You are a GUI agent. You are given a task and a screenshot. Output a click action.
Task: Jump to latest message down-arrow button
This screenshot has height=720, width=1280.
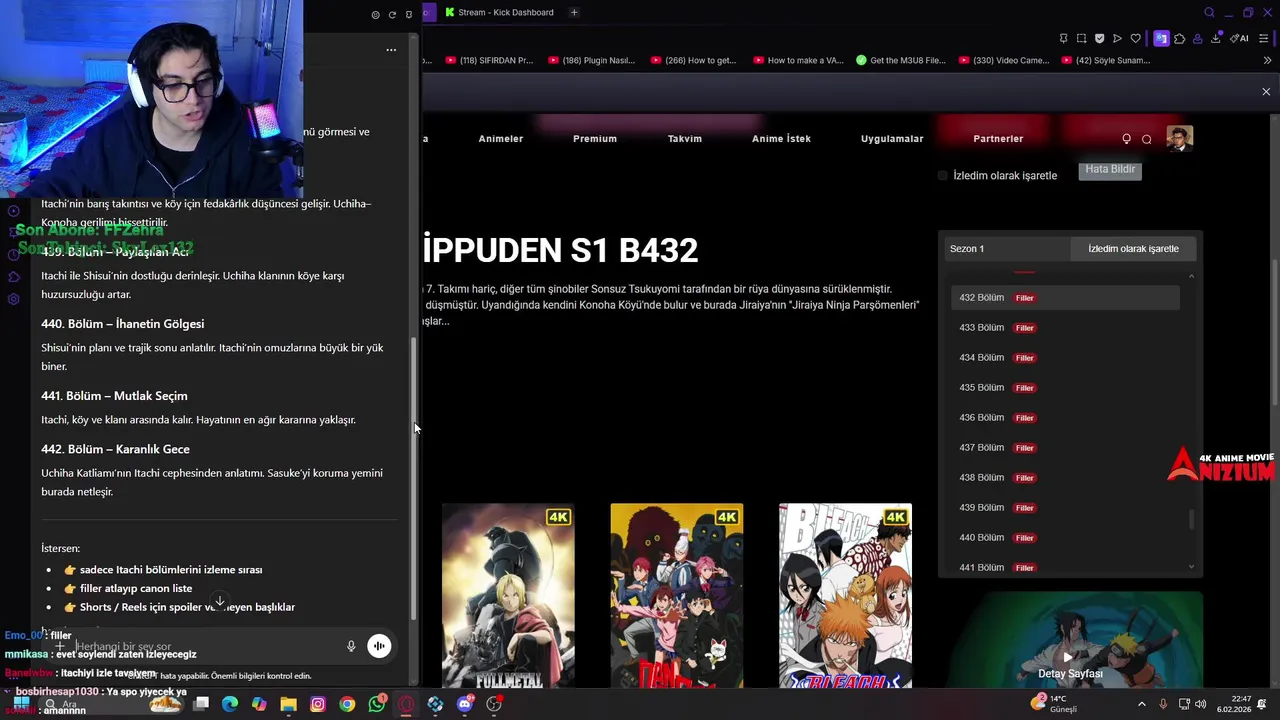click(x=220, y=601)
